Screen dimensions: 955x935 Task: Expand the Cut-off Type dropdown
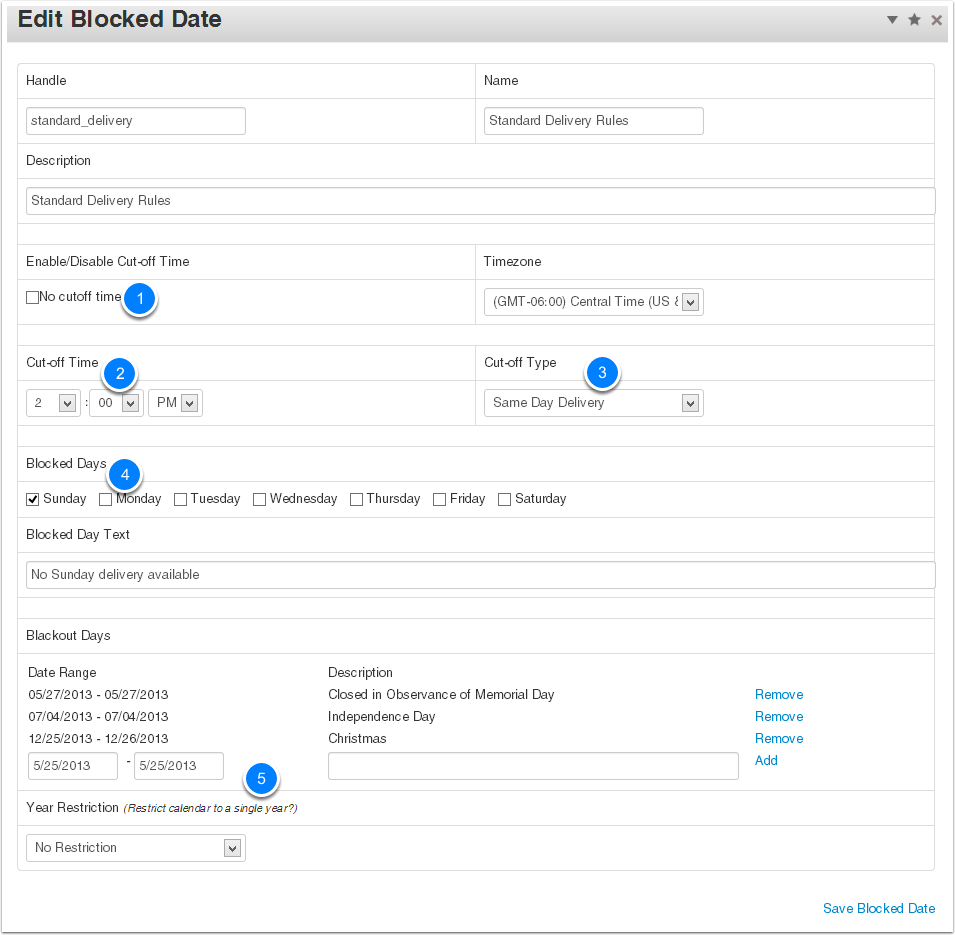593,403
